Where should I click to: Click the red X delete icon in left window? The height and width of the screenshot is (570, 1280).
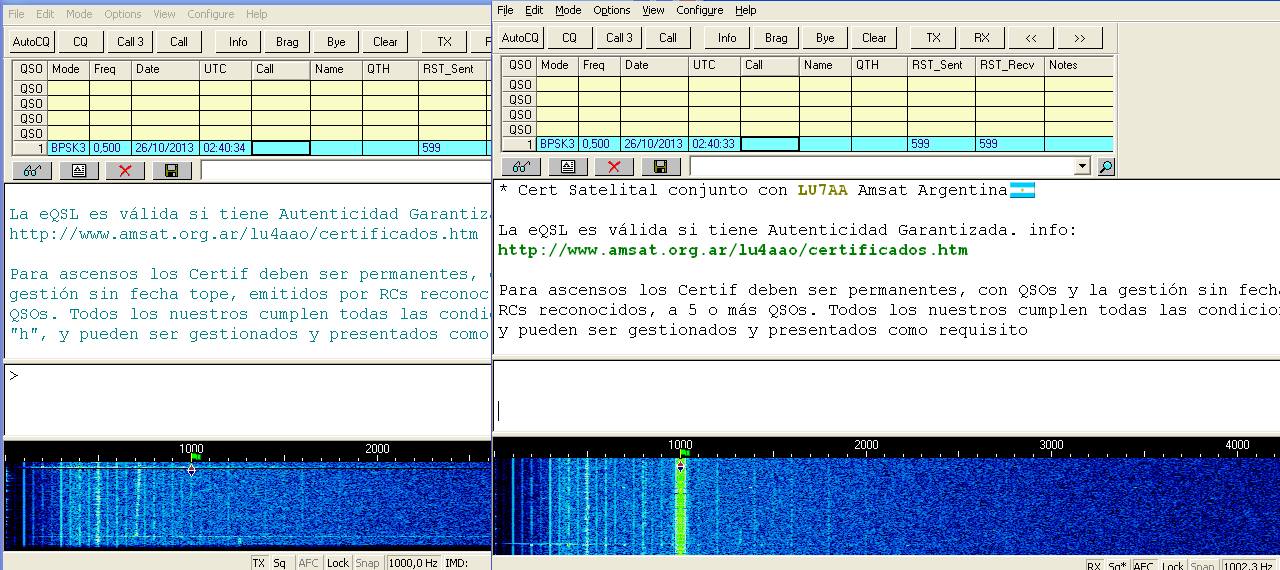click(125, 171)
